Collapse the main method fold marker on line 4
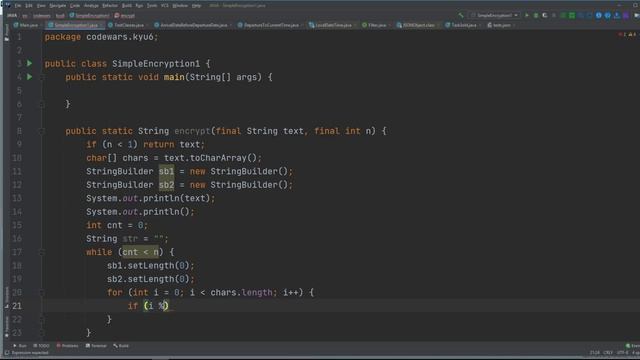 (42, 77)
